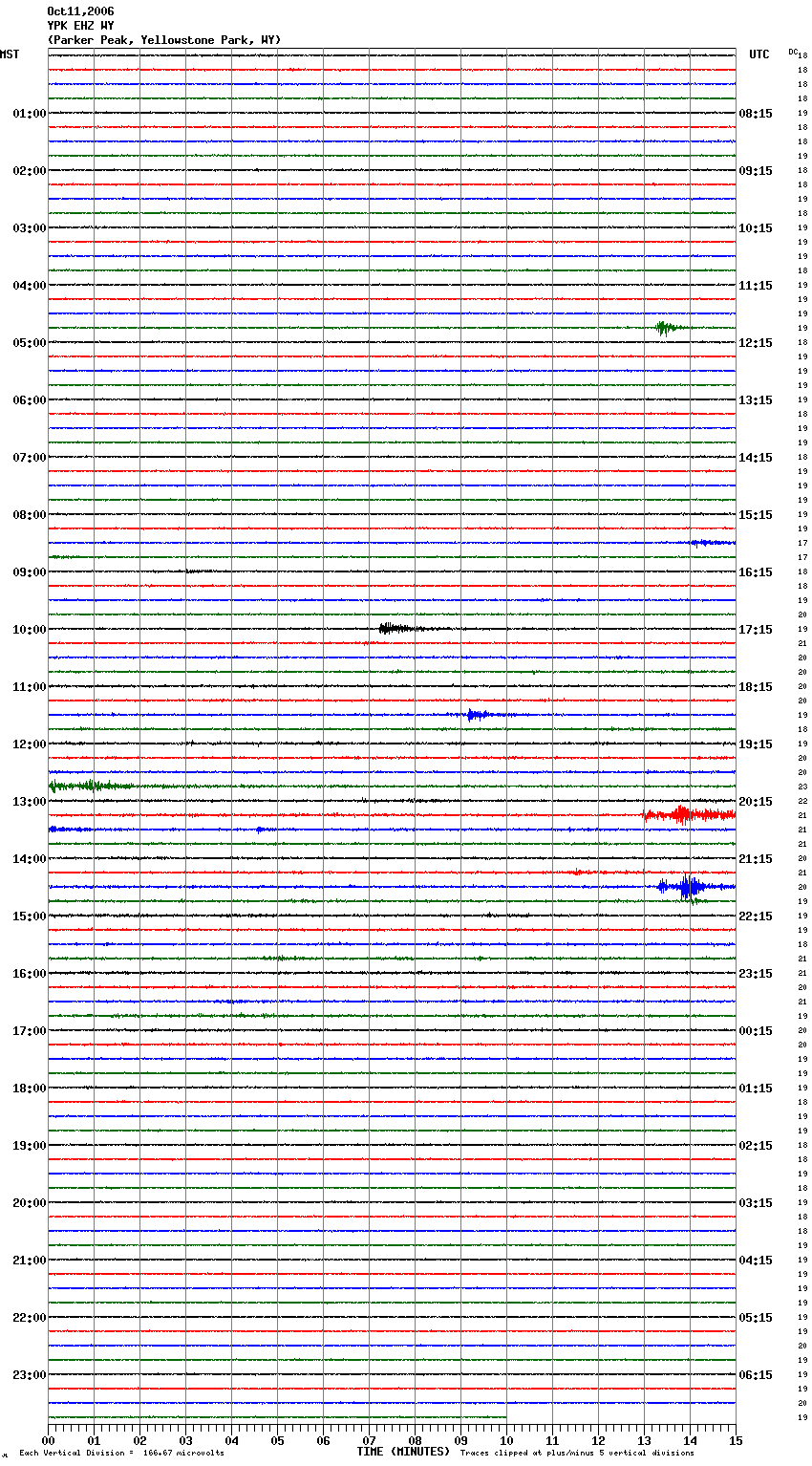The height and width of the screenshot is (1466, 812).
Task: Select the MST time label '20:00'
Action: [30, 1203]
